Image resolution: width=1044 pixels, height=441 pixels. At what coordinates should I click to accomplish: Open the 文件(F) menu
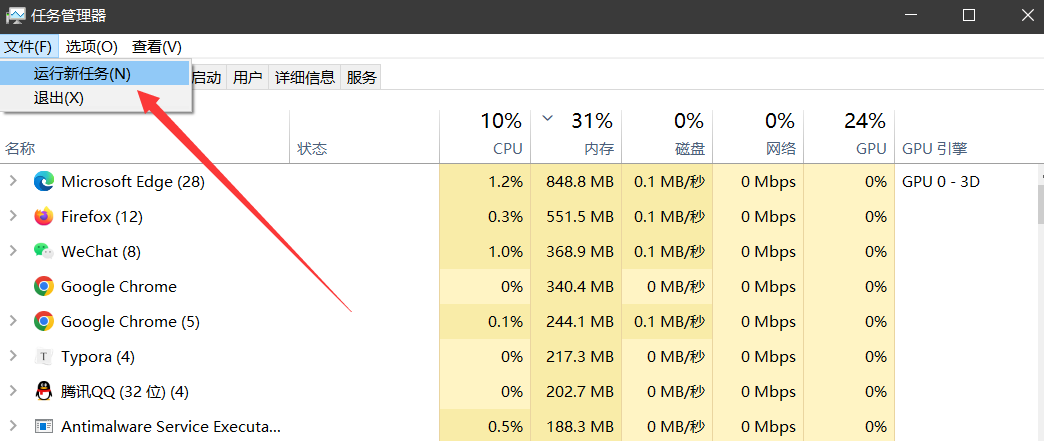click(x=28, y=47)
